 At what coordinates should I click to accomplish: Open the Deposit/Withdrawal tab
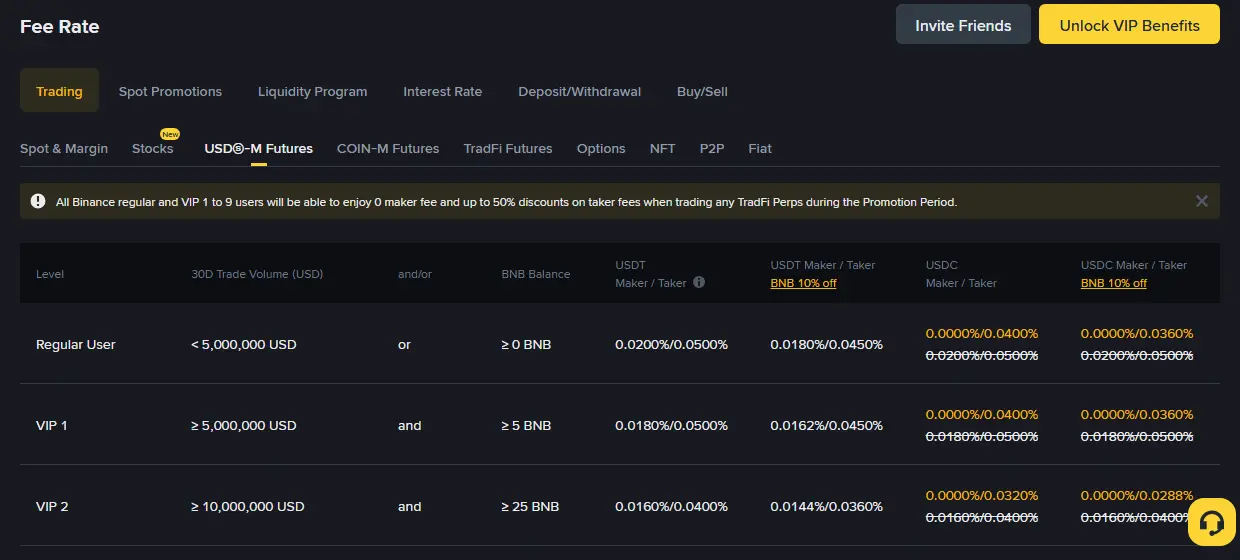[579, 91]
